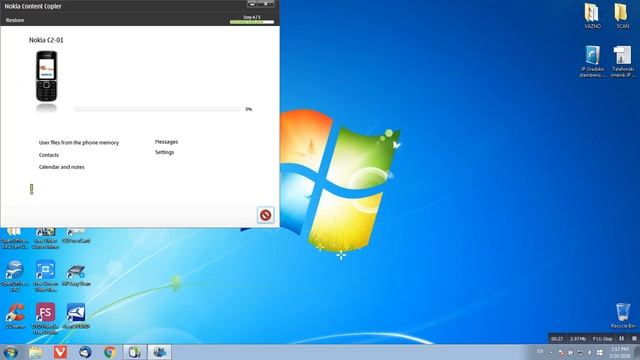
Task: Click the recorder elapsed time 00:27
Action: [x=557, y=339]
